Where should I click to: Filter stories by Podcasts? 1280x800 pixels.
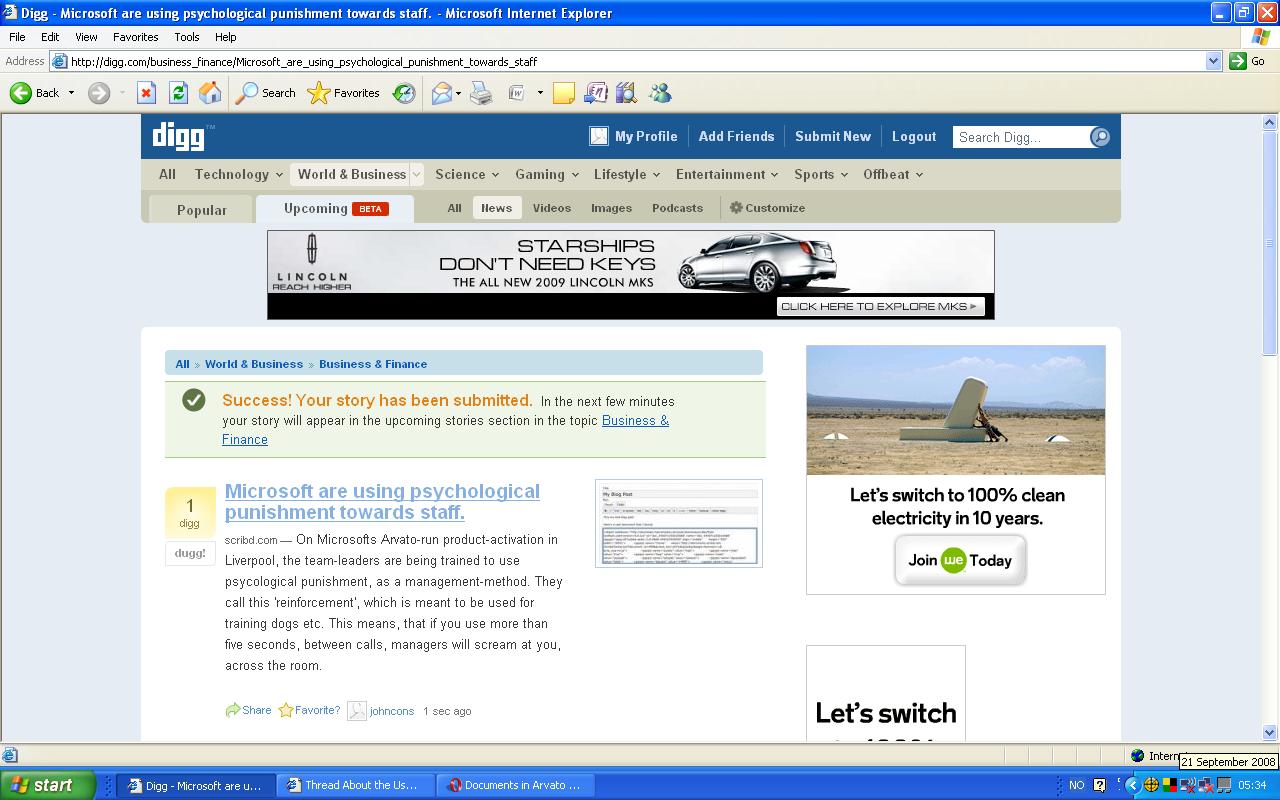click(677, 208)
